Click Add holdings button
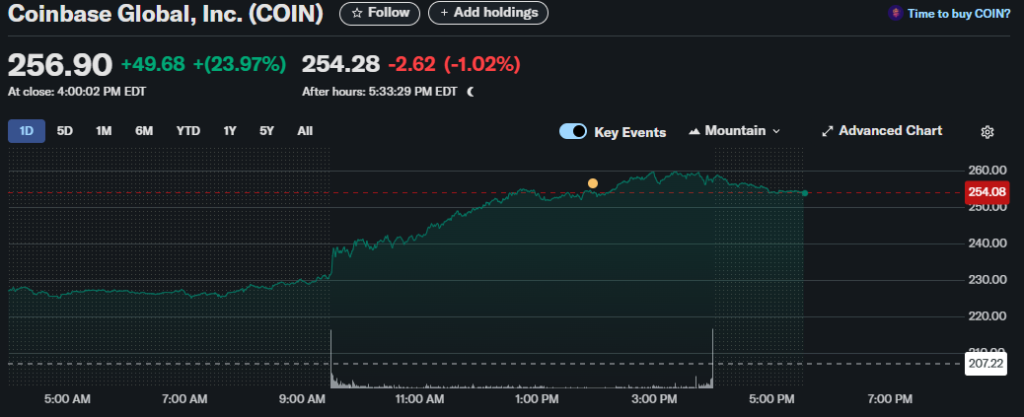Viewport: 1024px width, 417px height. (488, 13)
